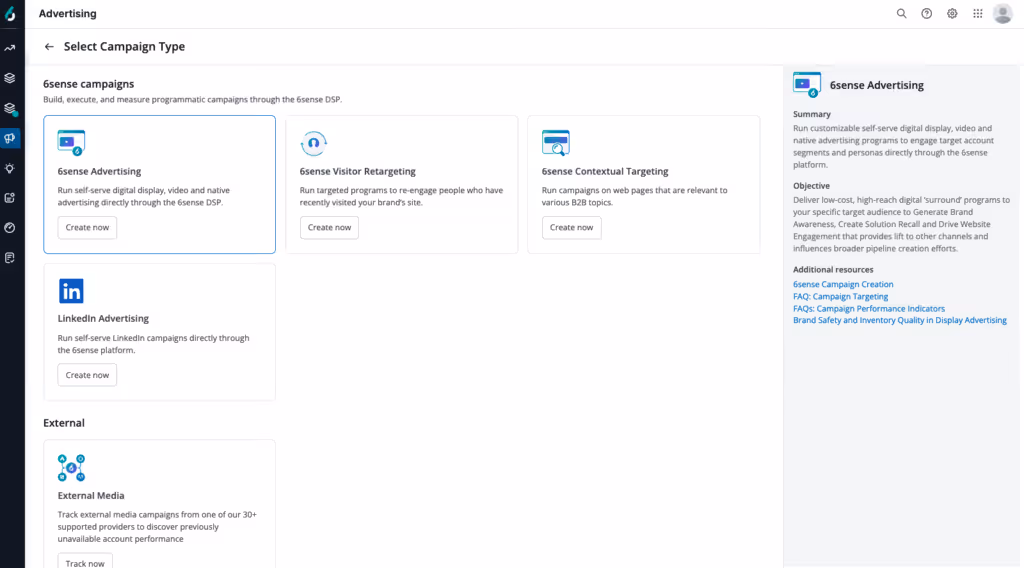Create now under 6sense Advertising
1024x568 pixels.
click(87, 227)
